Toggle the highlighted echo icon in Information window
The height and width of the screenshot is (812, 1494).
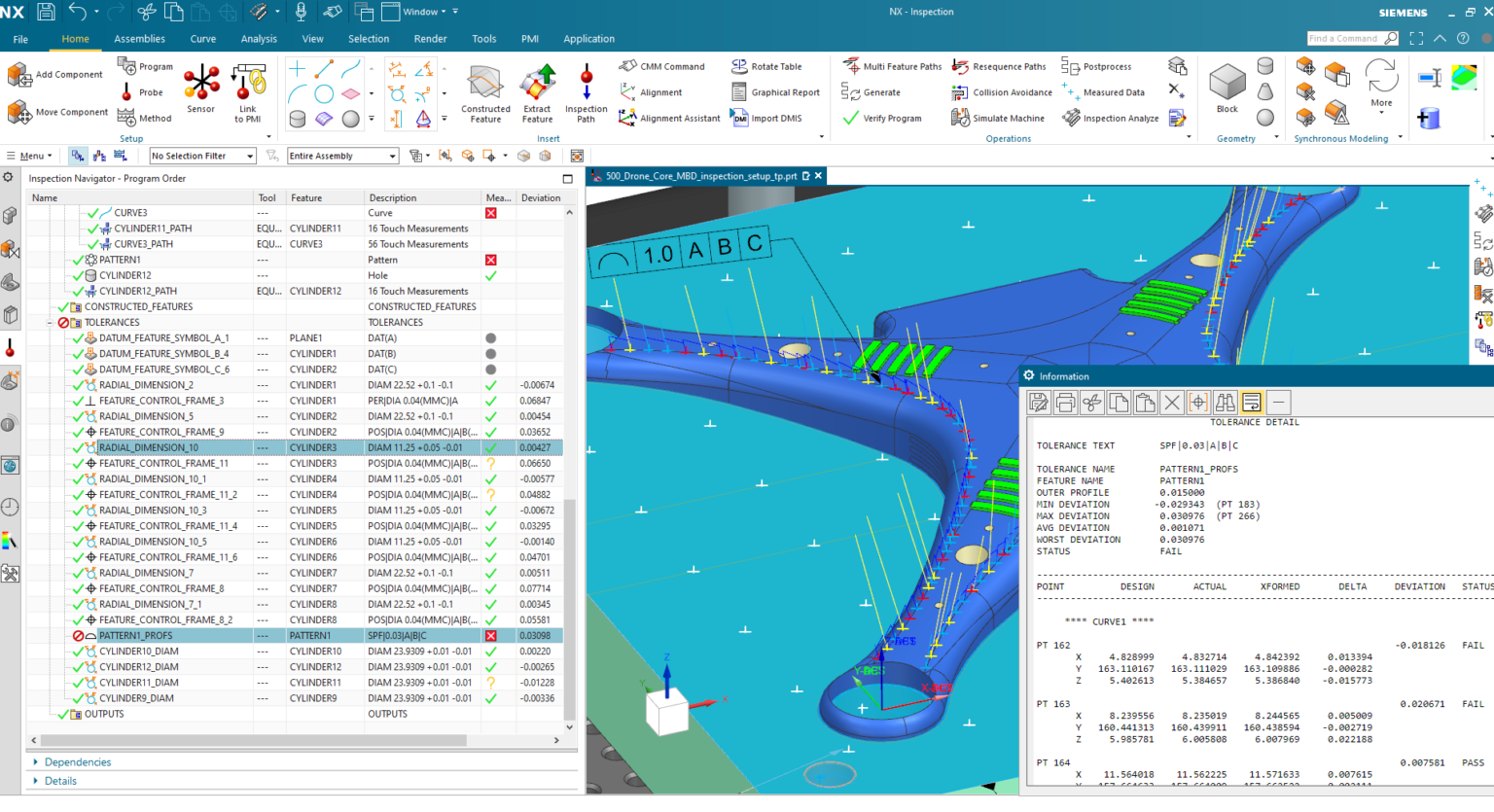pyautogui.click(x=1251, y=402)
